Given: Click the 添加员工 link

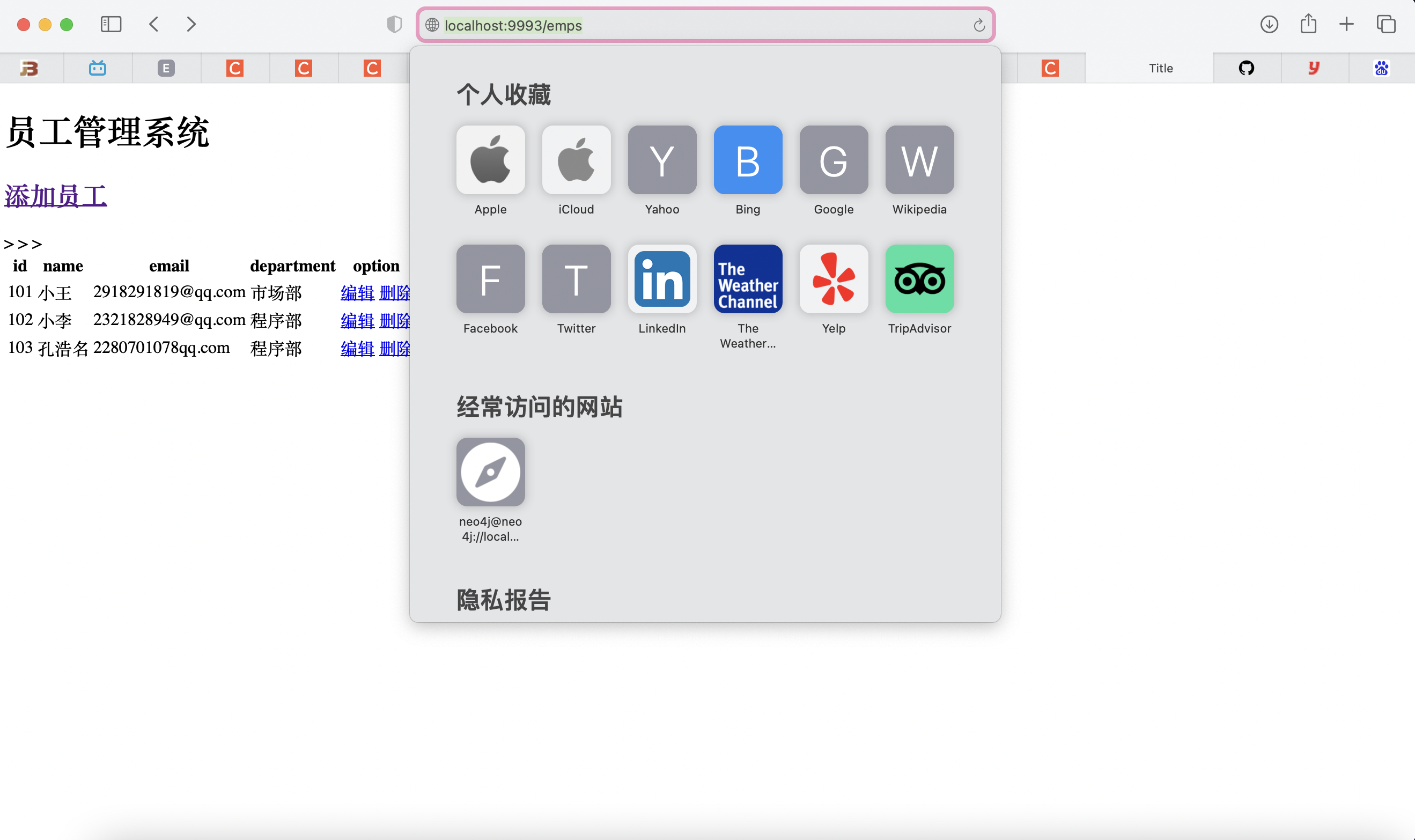Looking at the screenshot, I should [x=55, y=196].
